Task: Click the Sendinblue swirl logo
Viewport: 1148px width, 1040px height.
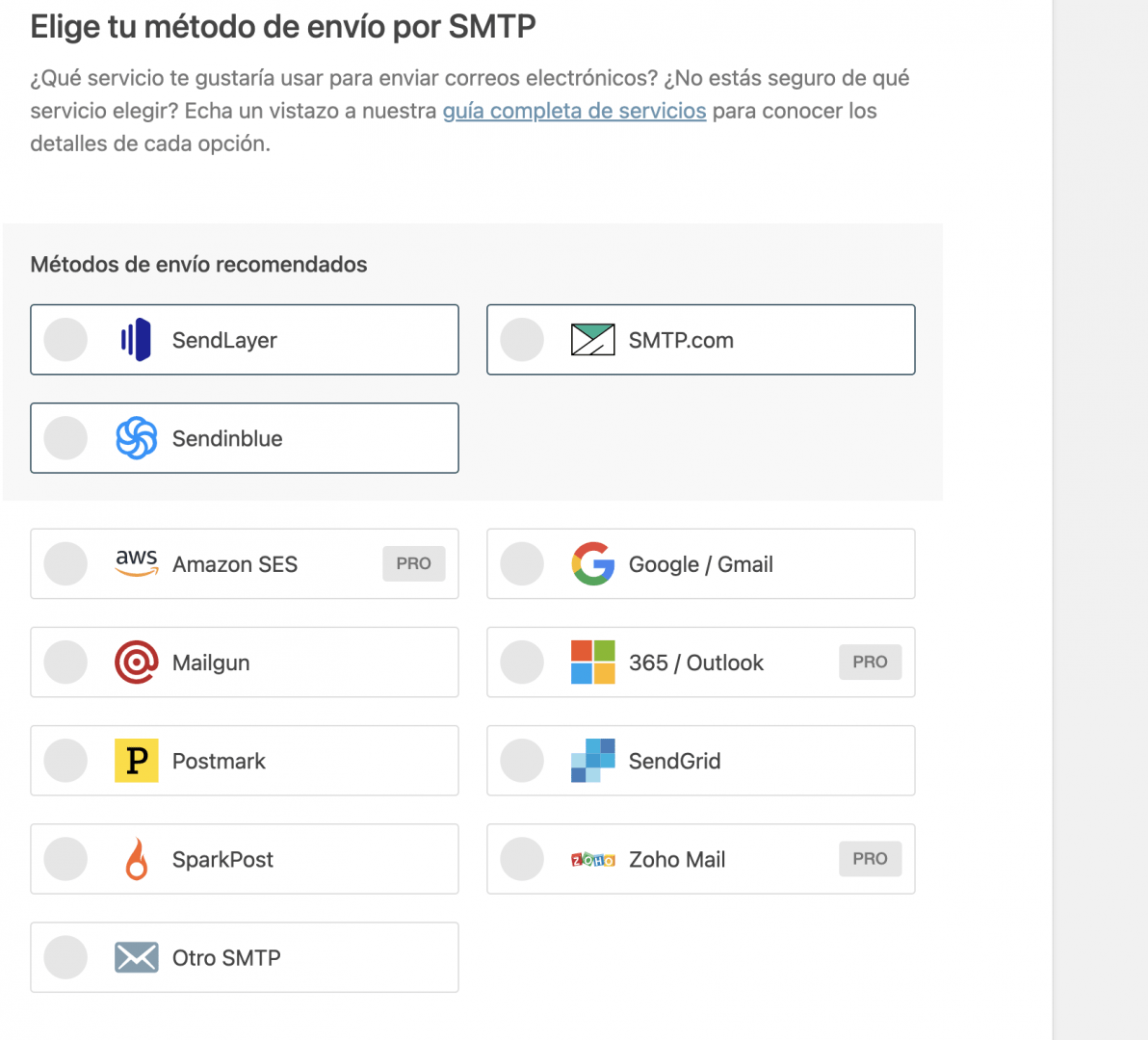Action: click(136, 437)
